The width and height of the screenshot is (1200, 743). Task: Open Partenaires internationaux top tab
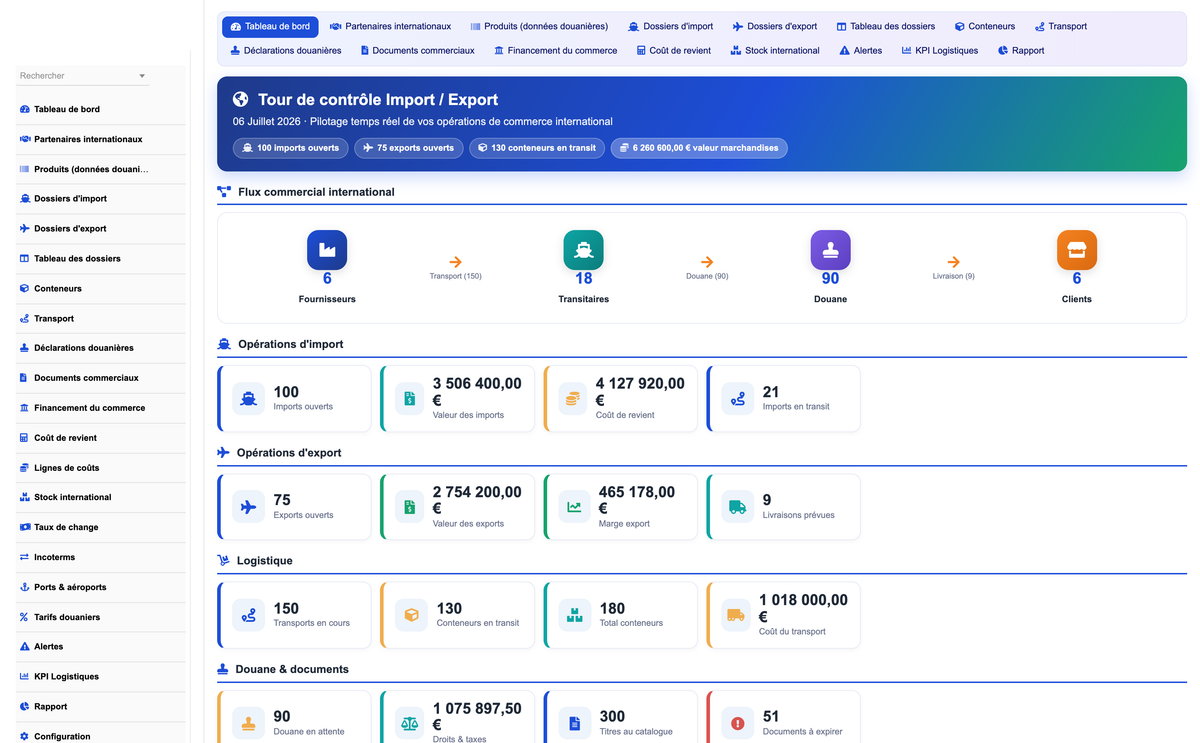pos(390,26)
